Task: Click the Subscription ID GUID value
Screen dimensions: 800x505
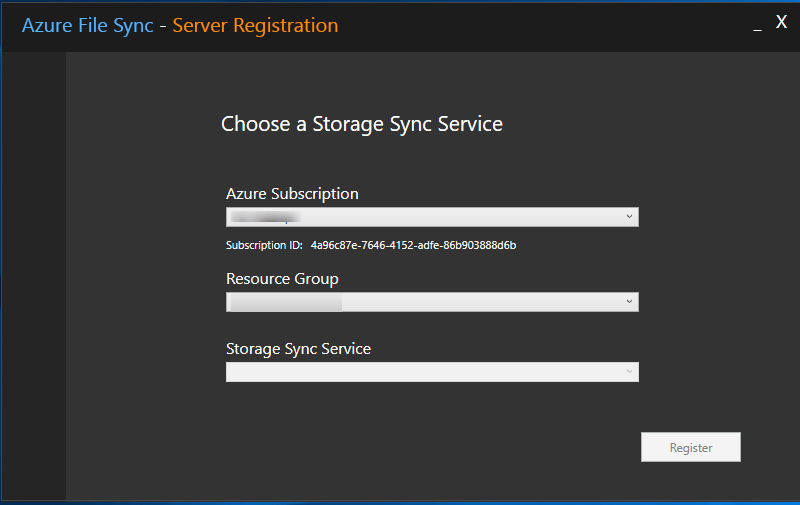Action: (x=413, y=245)
